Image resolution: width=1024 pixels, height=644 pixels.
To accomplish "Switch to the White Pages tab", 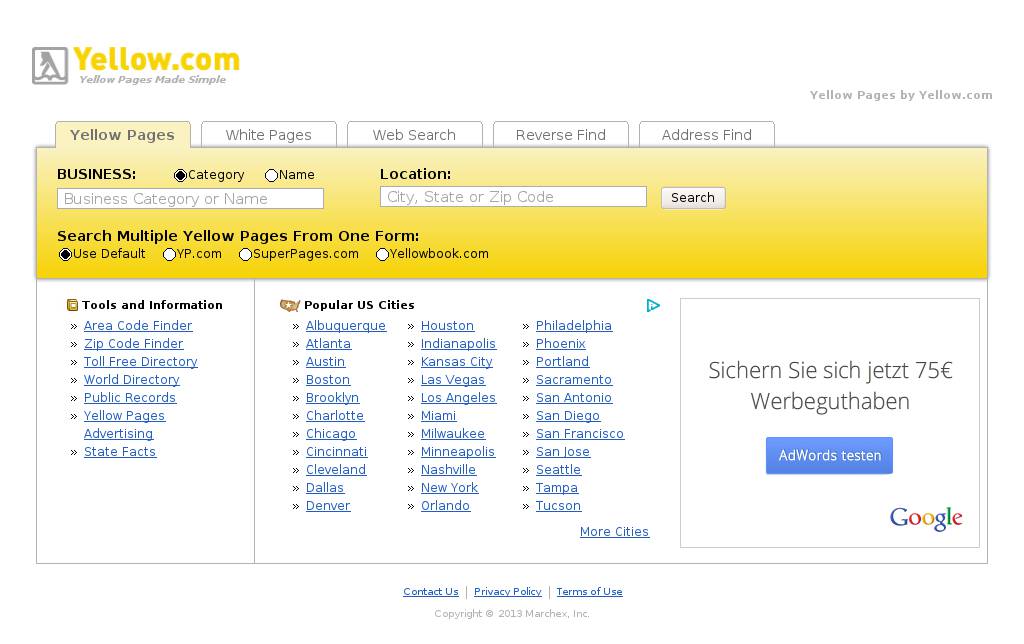I will coord(268,135).
